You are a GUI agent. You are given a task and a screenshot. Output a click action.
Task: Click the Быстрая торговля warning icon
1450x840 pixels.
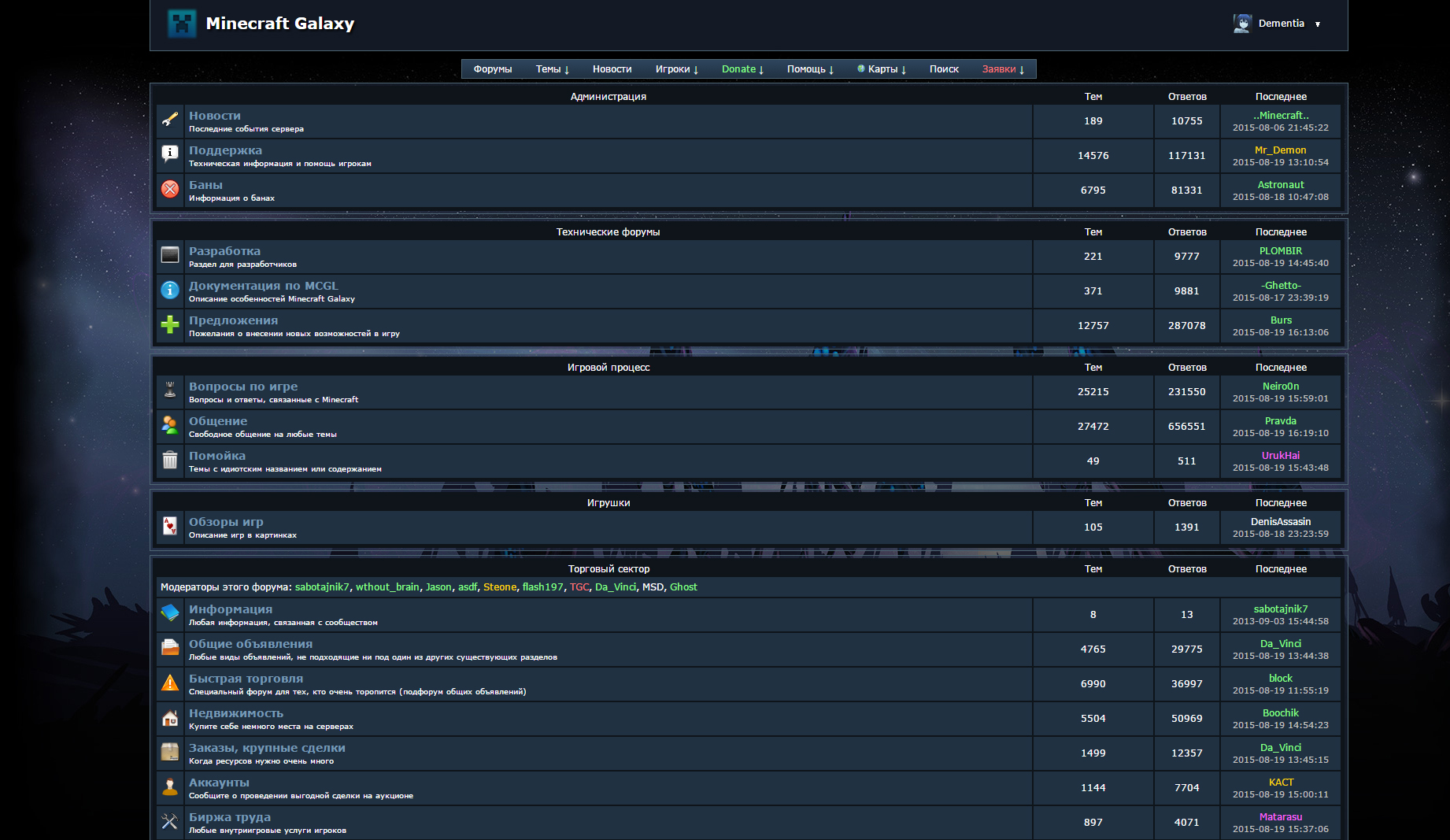(170, 683)
